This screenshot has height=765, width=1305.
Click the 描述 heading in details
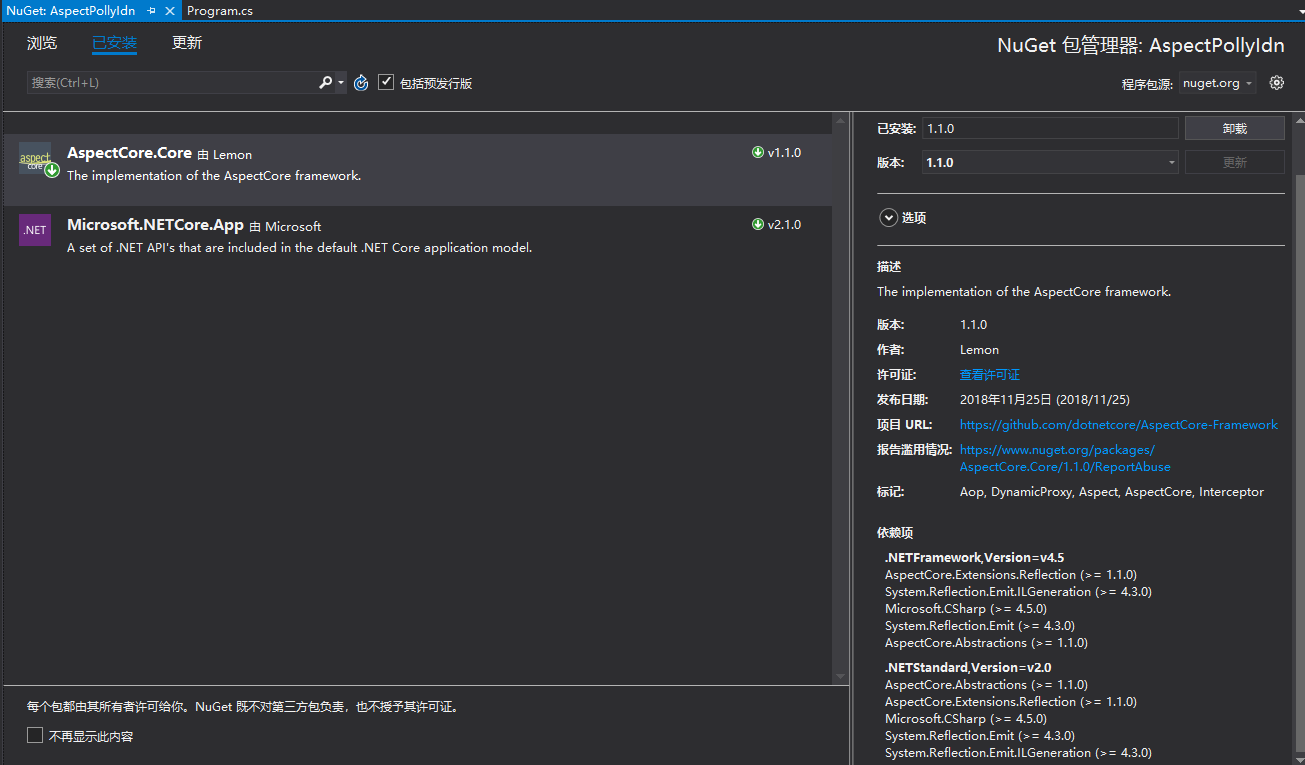889,267
